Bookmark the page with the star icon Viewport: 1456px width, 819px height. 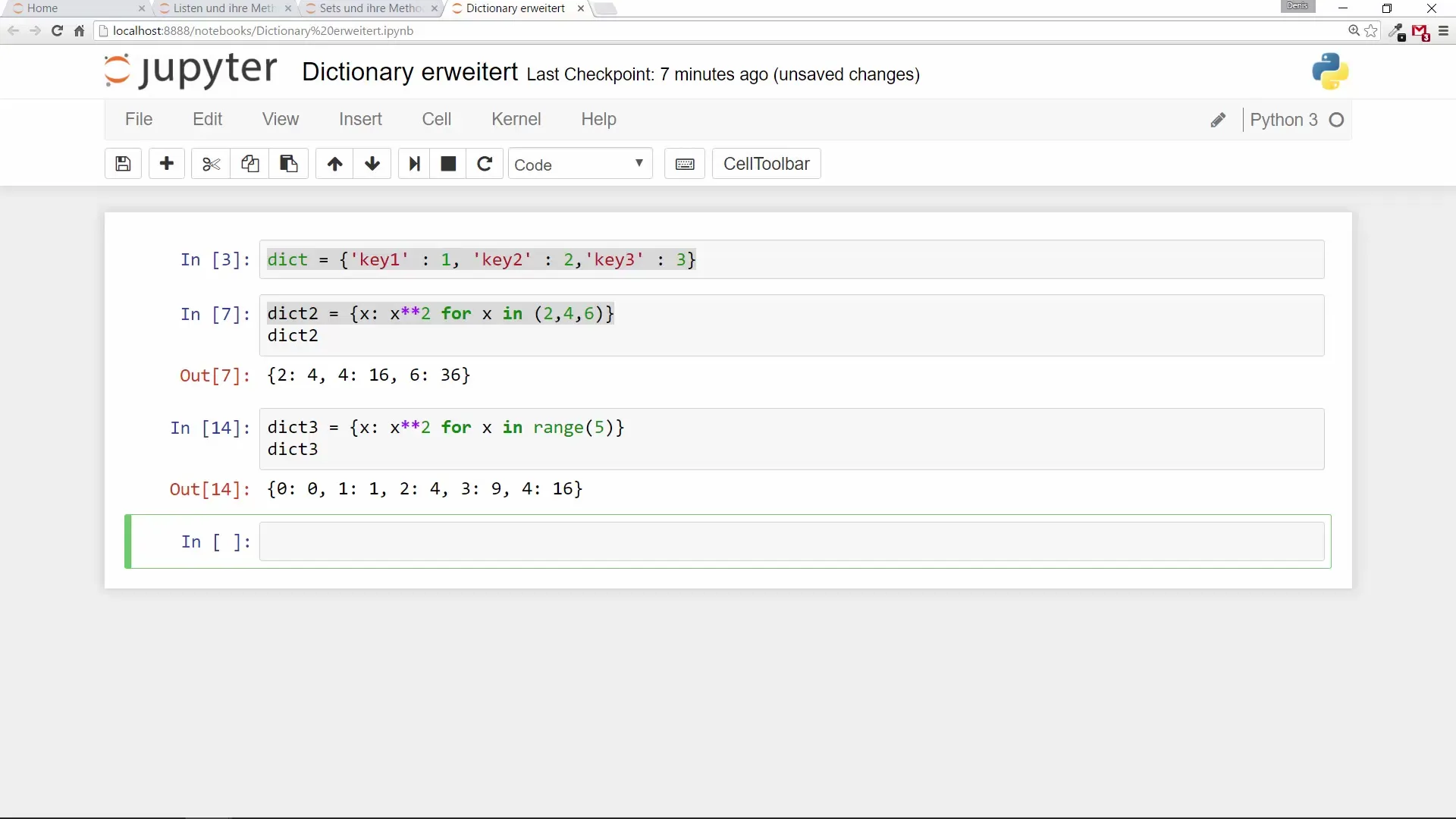[x=1371, y=31]
